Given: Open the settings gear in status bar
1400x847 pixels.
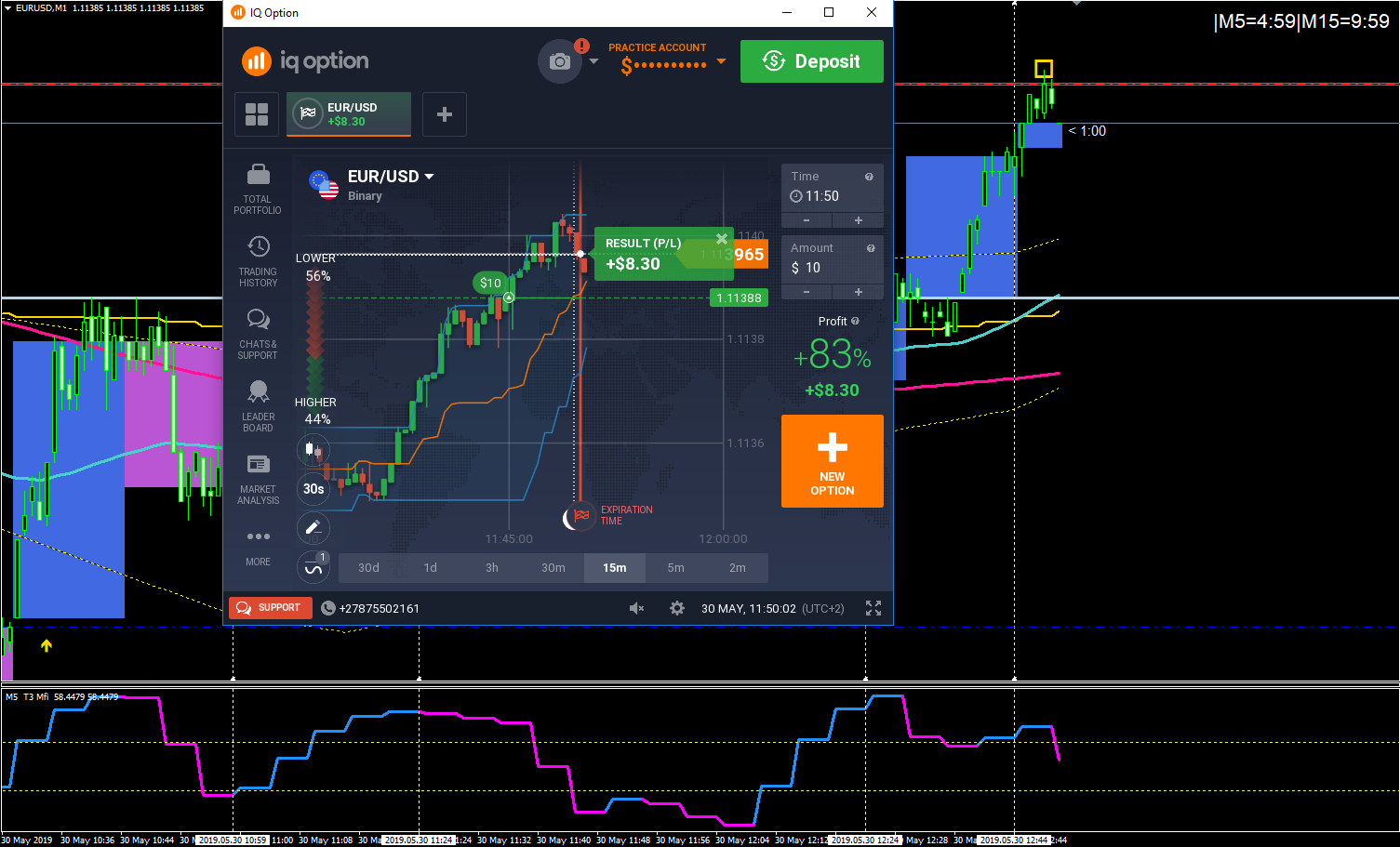Looking at the screenshot, I should coord(677,608).
